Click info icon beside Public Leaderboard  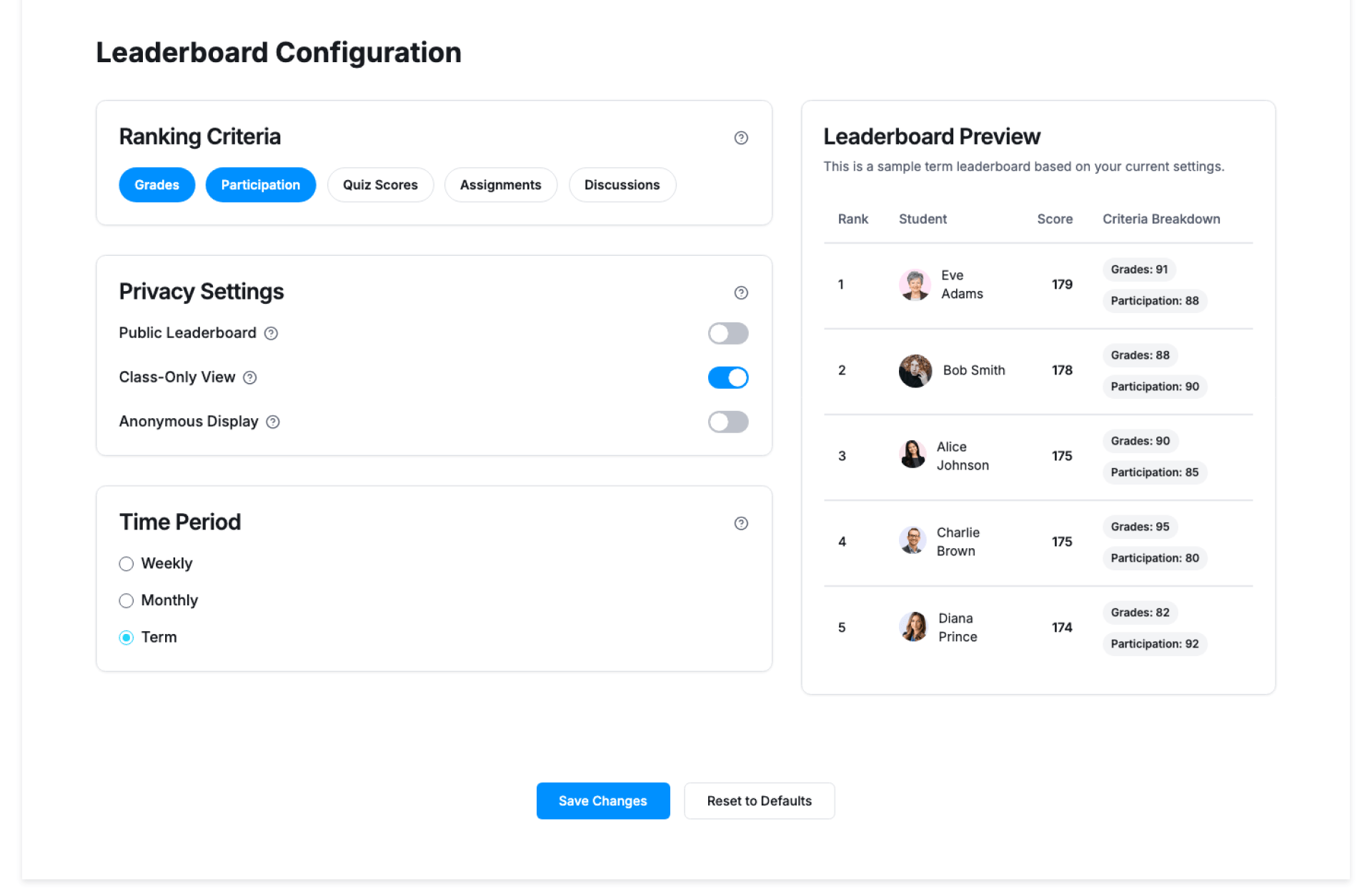(271, 333)
